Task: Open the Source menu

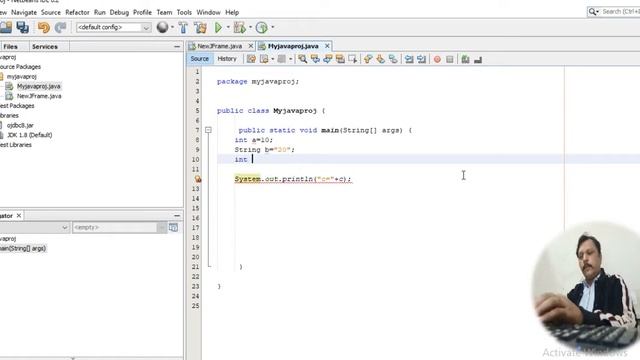Action: click(x=51, y=12)
